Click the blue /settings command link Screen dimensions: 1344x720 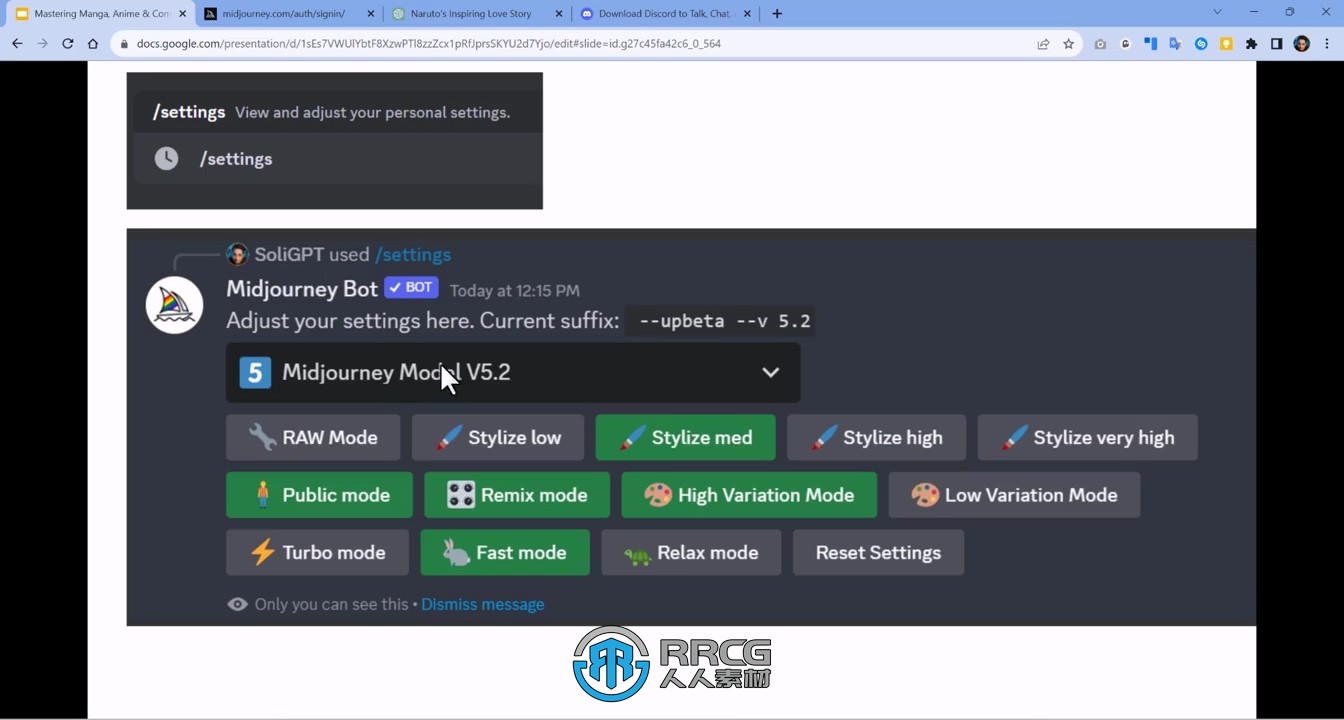point(413,254)
